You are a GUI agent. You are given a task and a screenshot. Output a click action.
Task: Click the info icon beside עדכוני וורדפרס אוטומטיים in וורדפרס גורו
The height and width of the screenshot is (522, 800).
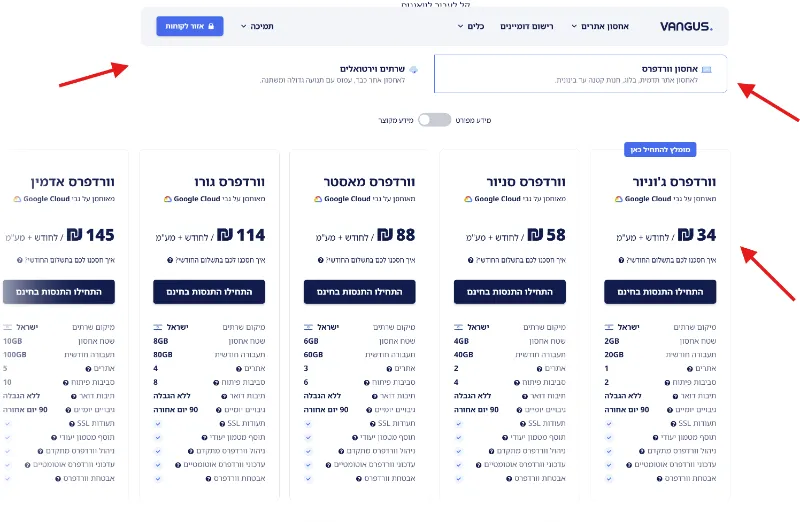[178, 465]
